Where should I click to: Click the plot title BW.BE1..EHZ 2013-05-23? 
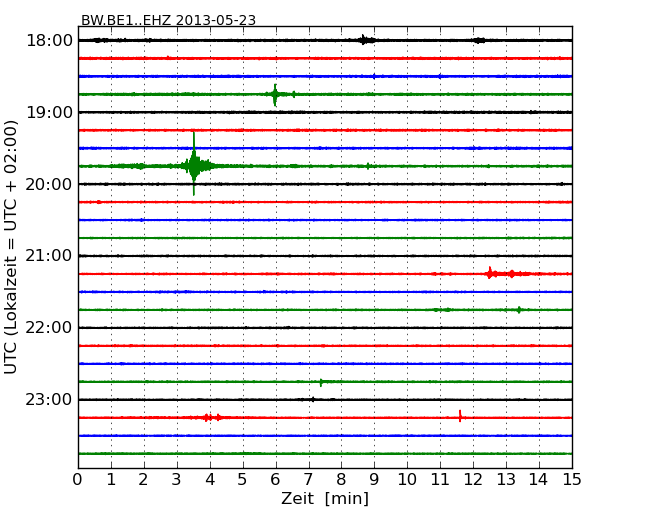coord(168,20)
